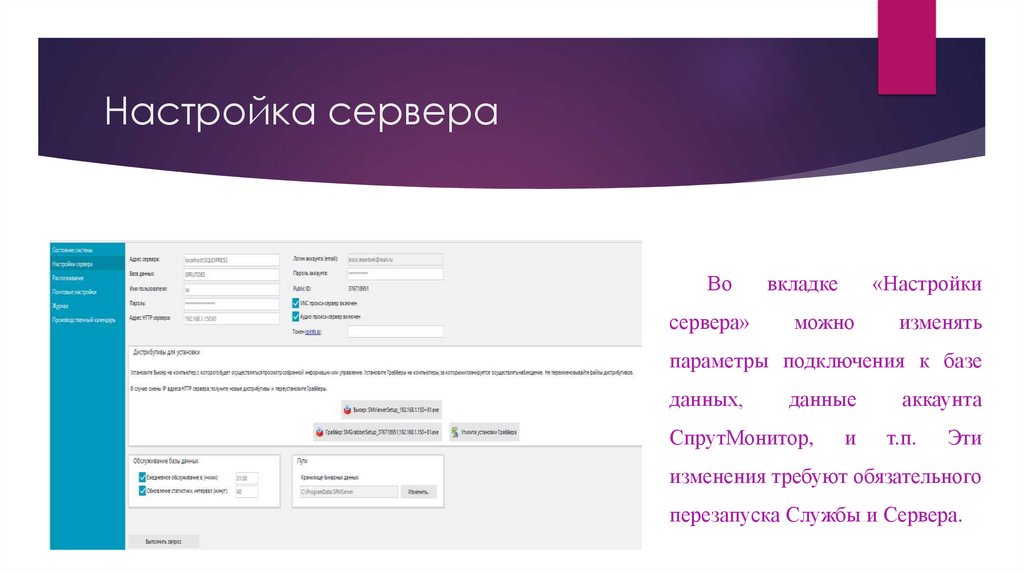Click the statistics interval minutes field
This screenshot has height=574, width=1024.
(247, 492)
